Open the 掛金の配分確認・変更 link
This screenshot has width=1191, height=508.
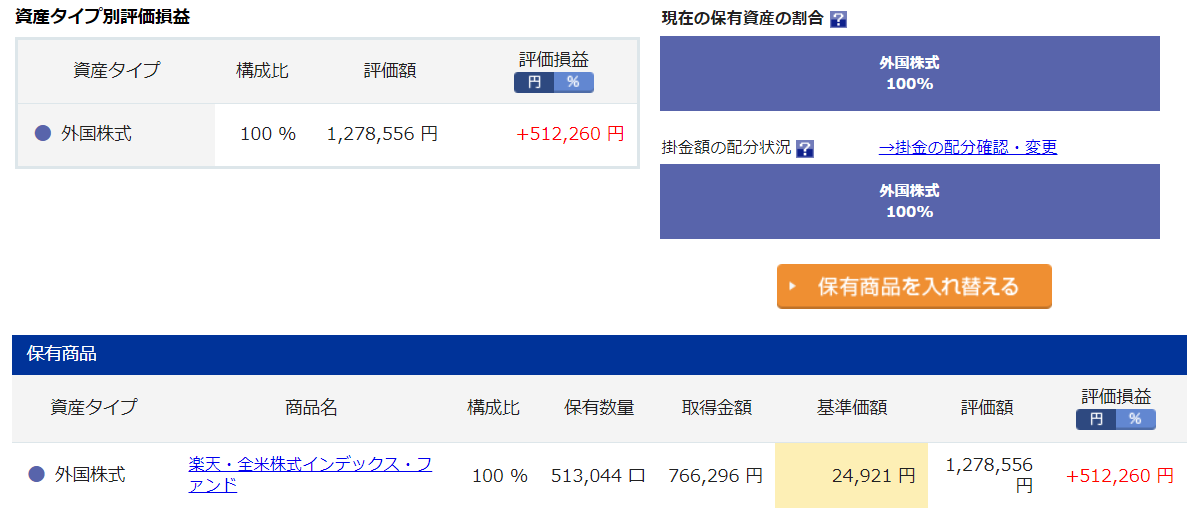pos(968,147)
